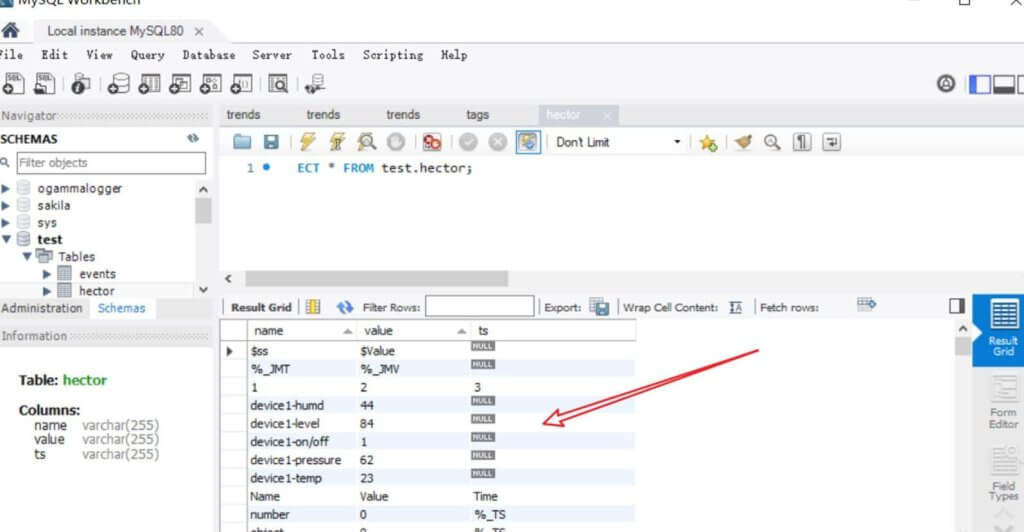Open a SQL script file in editor
This screenshot has height=532, width=1024.
242,142
